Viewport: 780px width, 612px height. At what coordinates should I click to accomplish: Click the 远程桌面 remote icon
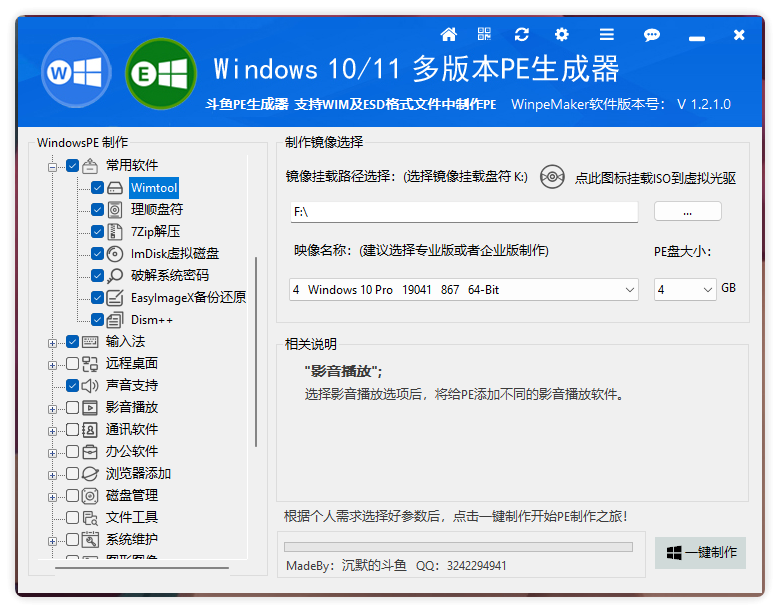90,364
